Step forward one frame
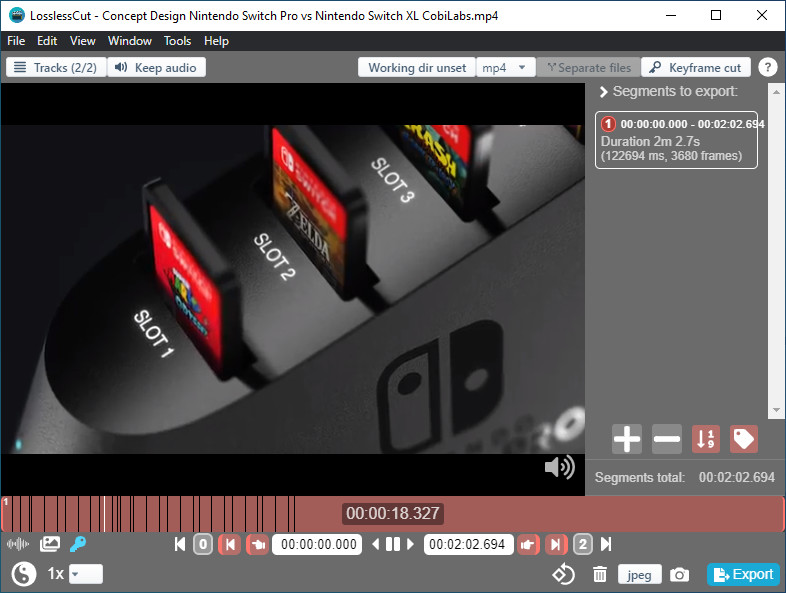The image size is (786, 593). tap(411, 544)
